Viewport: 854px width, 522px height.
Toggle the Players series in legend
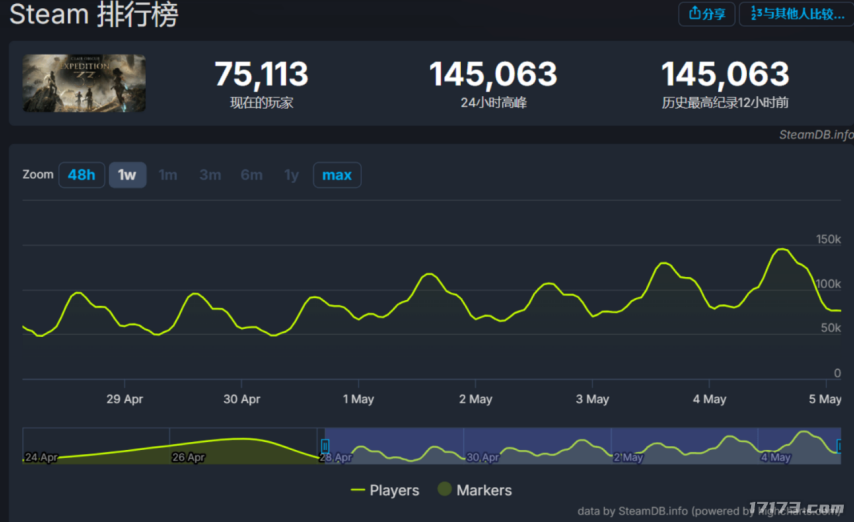[x=394, y=490]
